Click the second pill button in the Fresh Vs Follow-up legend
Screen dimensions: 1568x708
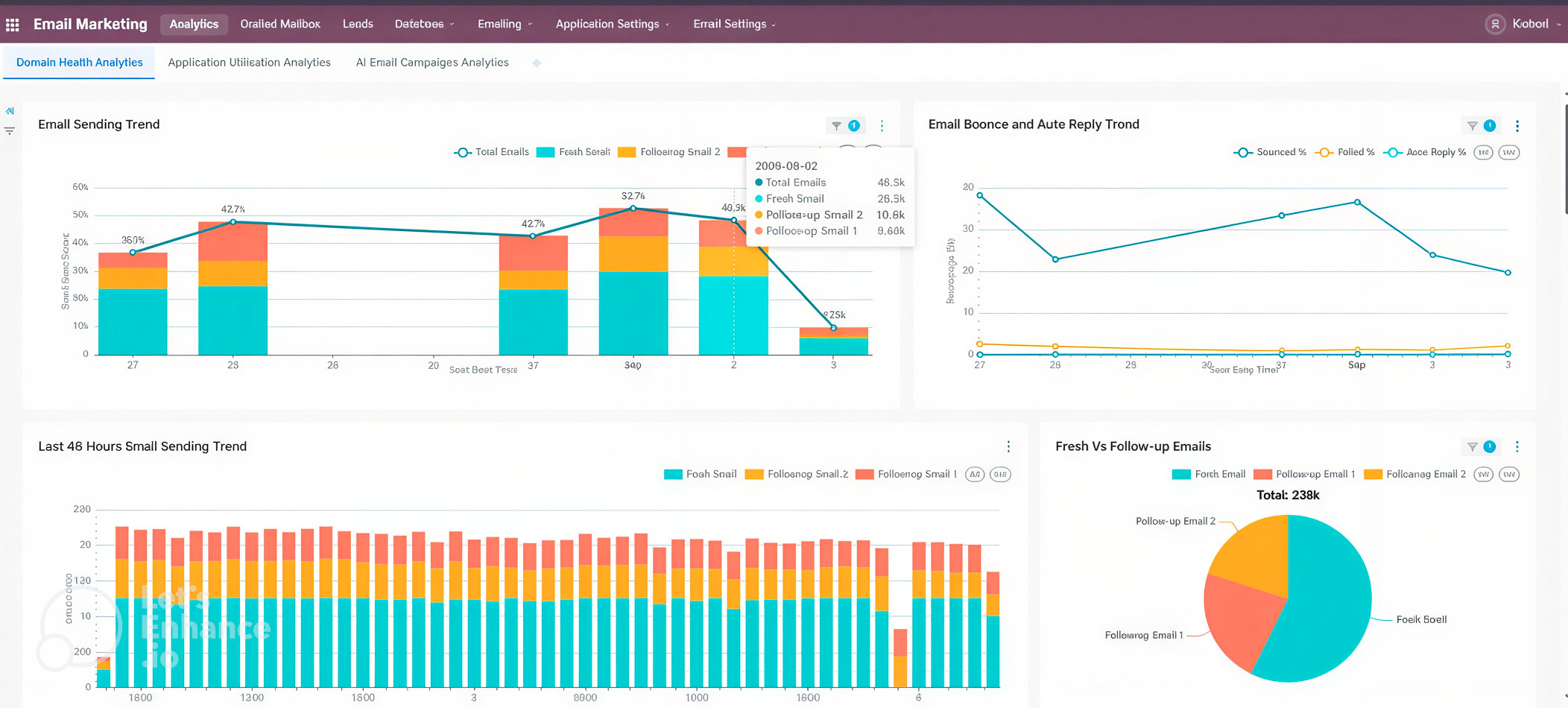coord(1509,475)
